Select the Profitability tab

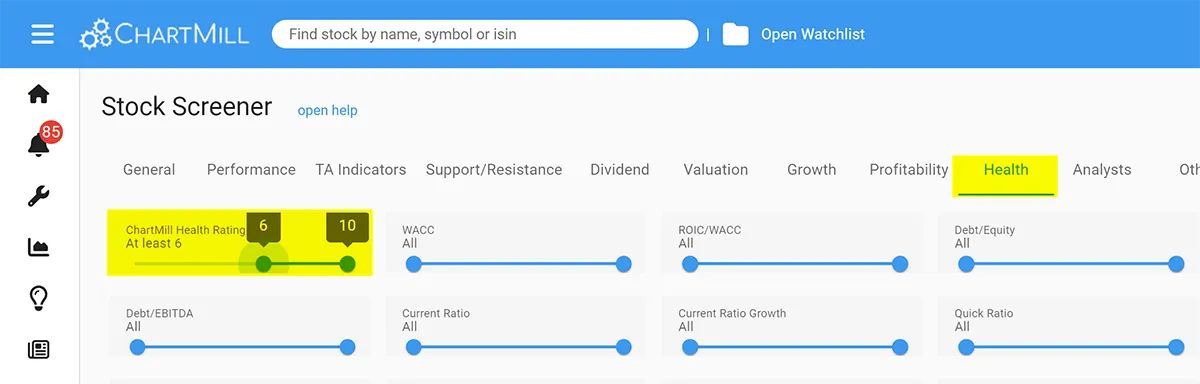909,169
